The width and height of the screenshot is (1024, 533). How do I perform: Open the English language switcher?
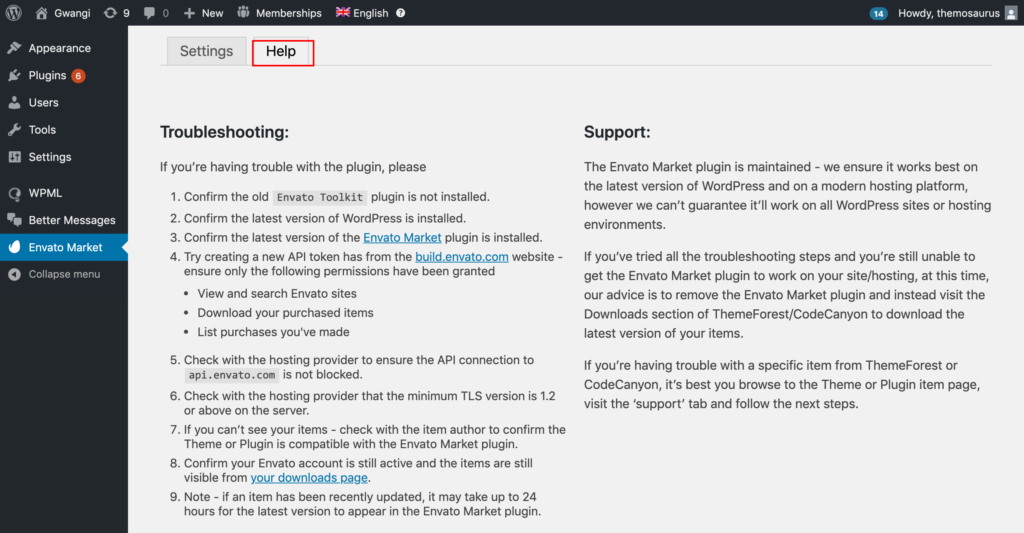coord(362,13)
